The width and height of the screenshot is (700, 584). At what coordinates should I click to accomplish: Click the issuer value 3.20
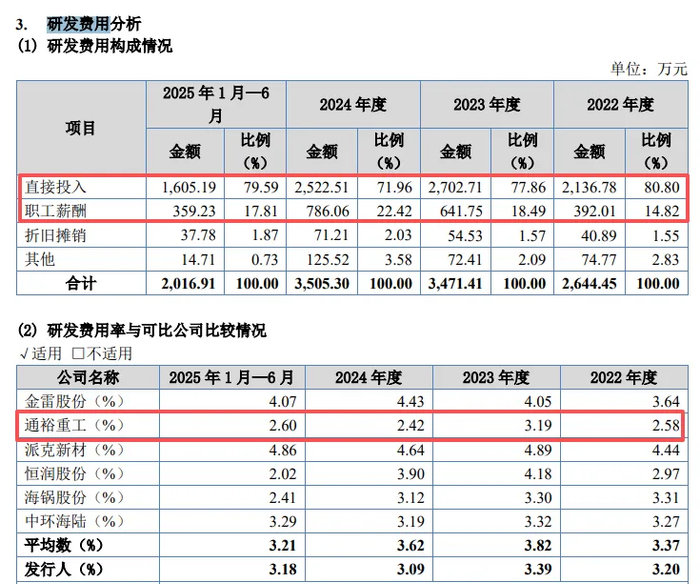tap(666, 569)
